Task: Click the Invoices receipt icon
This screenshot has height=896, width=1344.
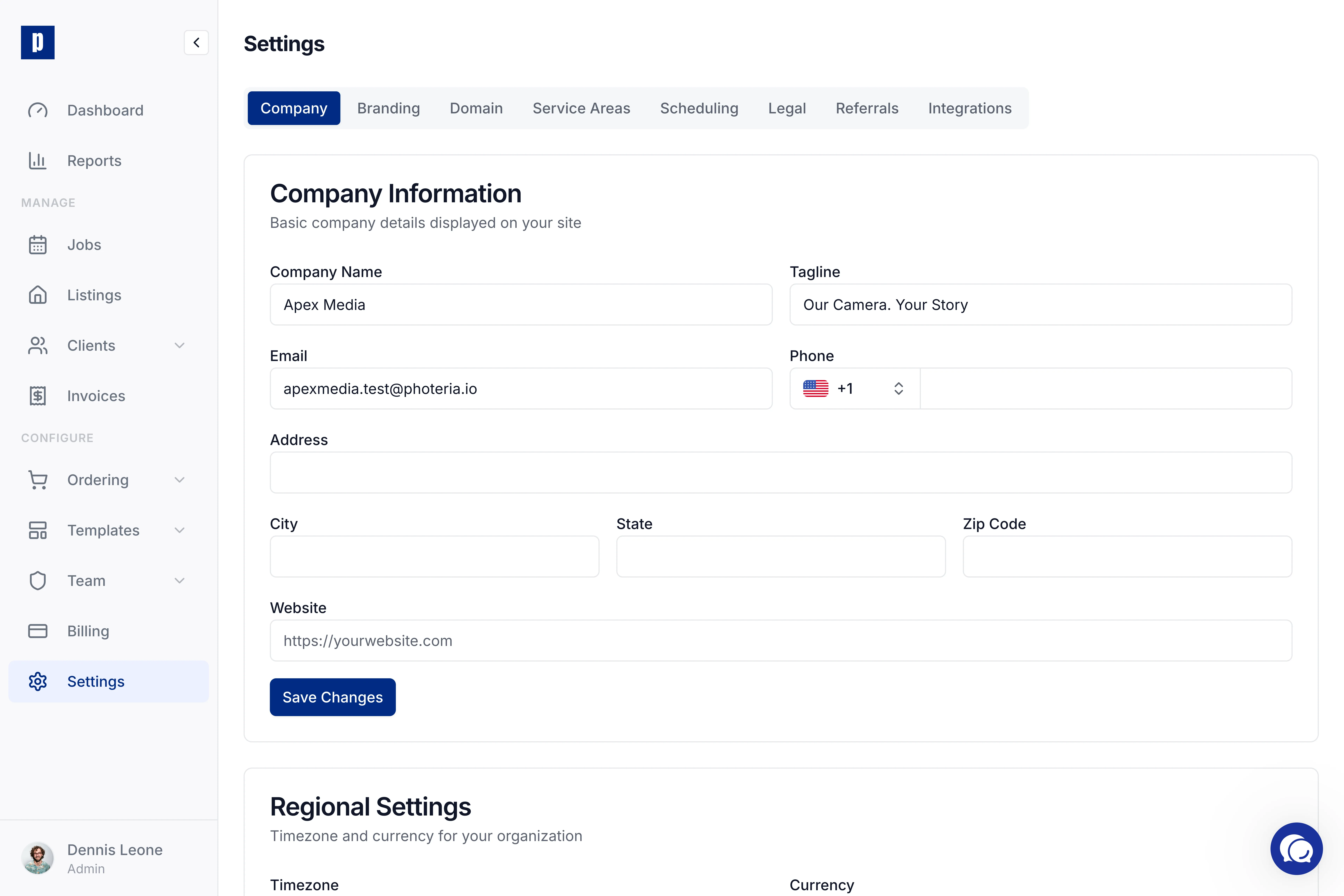Action: coord(38,396)
